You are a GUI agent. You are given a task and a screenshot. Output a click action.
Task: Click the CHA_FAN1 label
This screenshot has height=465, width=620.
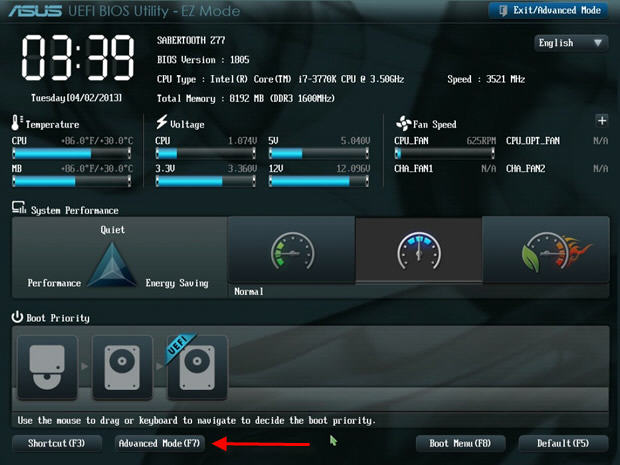click(413, 169)
